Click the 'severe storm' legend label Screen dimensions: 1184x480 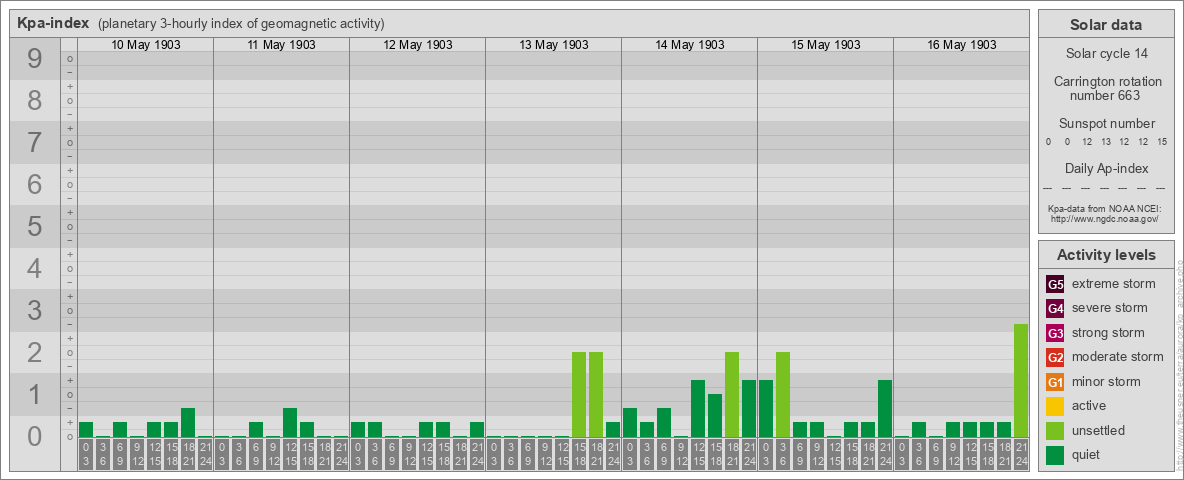pyautogui.click(x=1109, y=308)
